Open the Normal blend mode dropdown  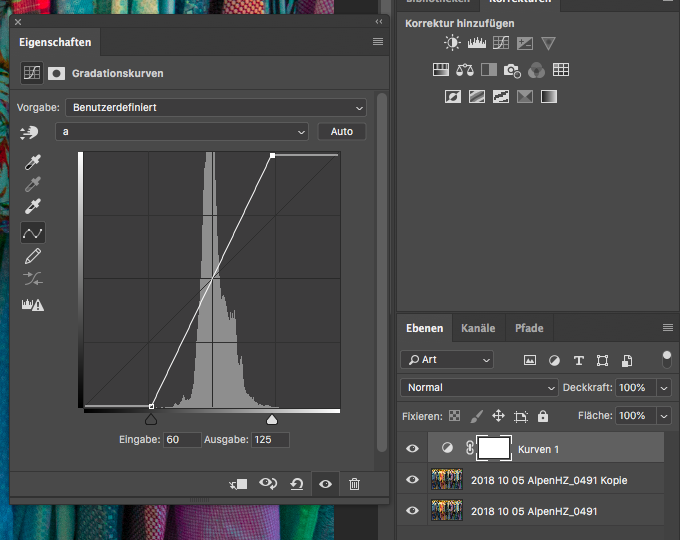(x=479, y=387)
